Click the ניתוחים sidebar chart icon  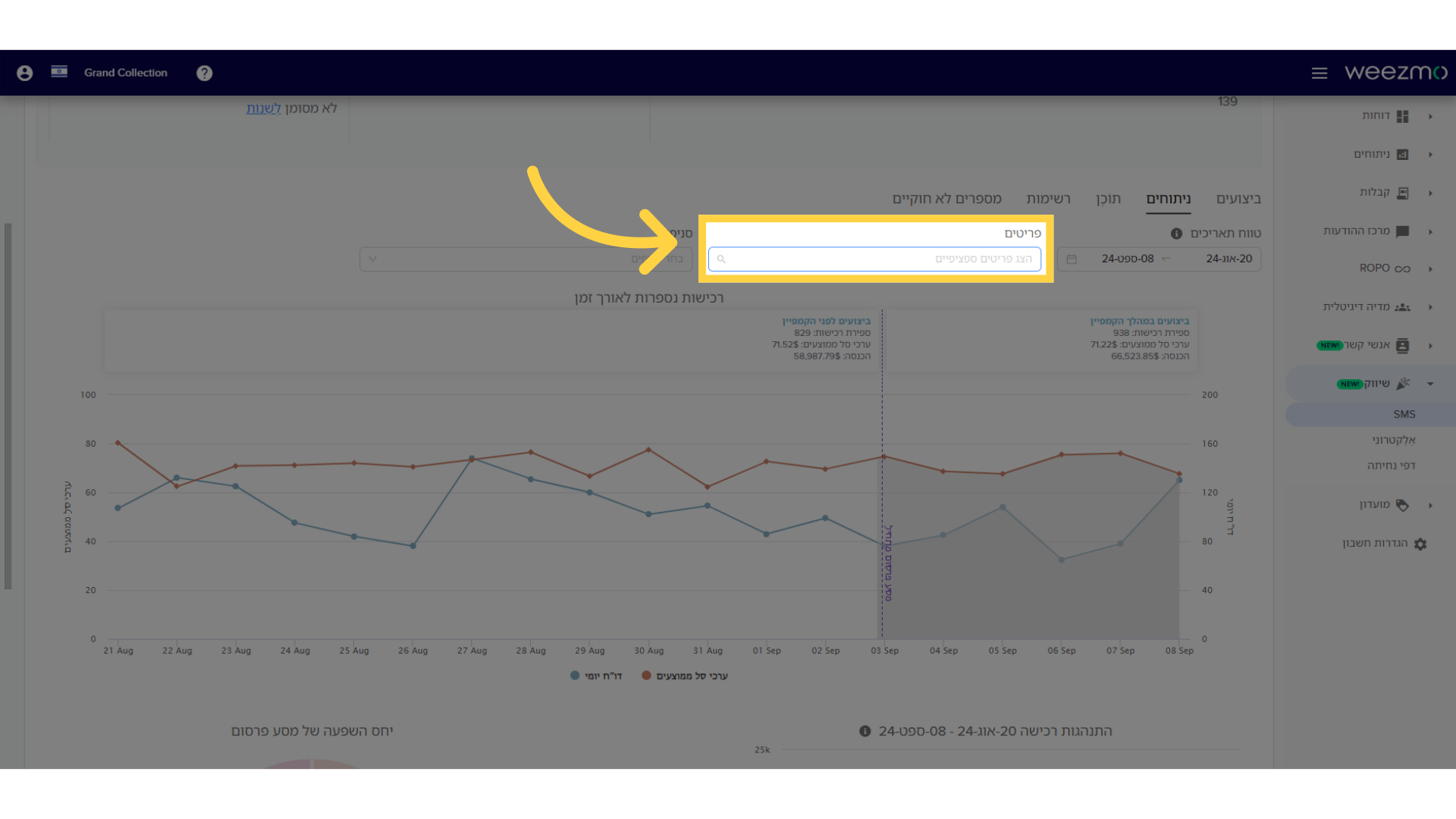[x=1402, y=155]
